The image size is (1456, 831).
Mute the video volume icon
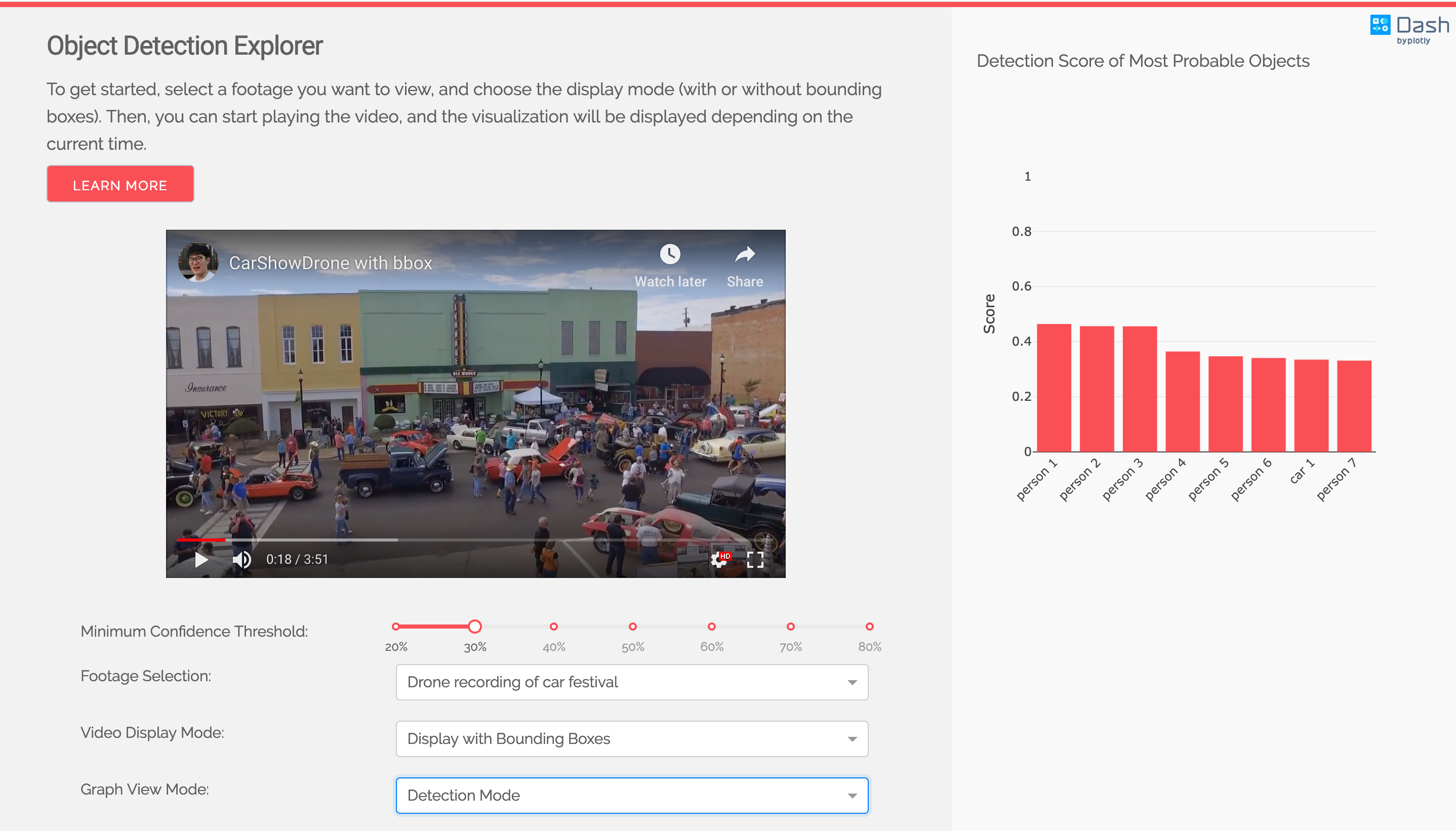(x=242, y=559)
